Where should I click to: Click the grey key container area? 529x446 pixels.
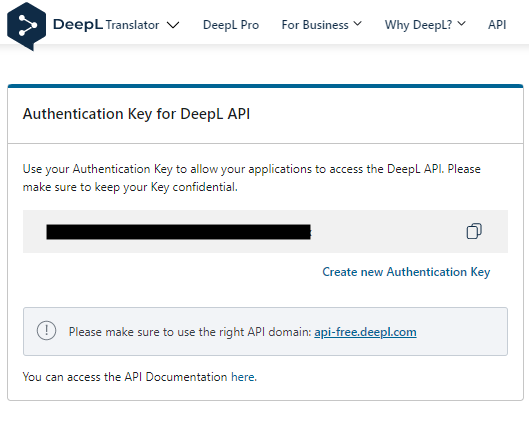(265, 231)
